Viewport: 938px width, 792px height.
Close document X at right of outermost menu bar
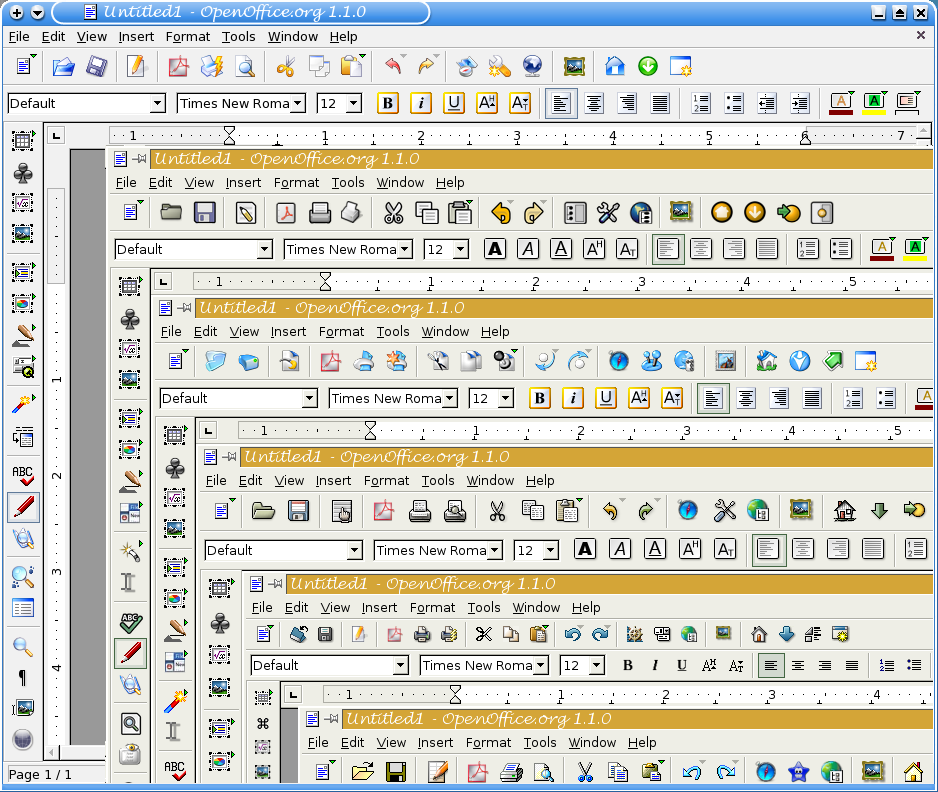[921, 35]
